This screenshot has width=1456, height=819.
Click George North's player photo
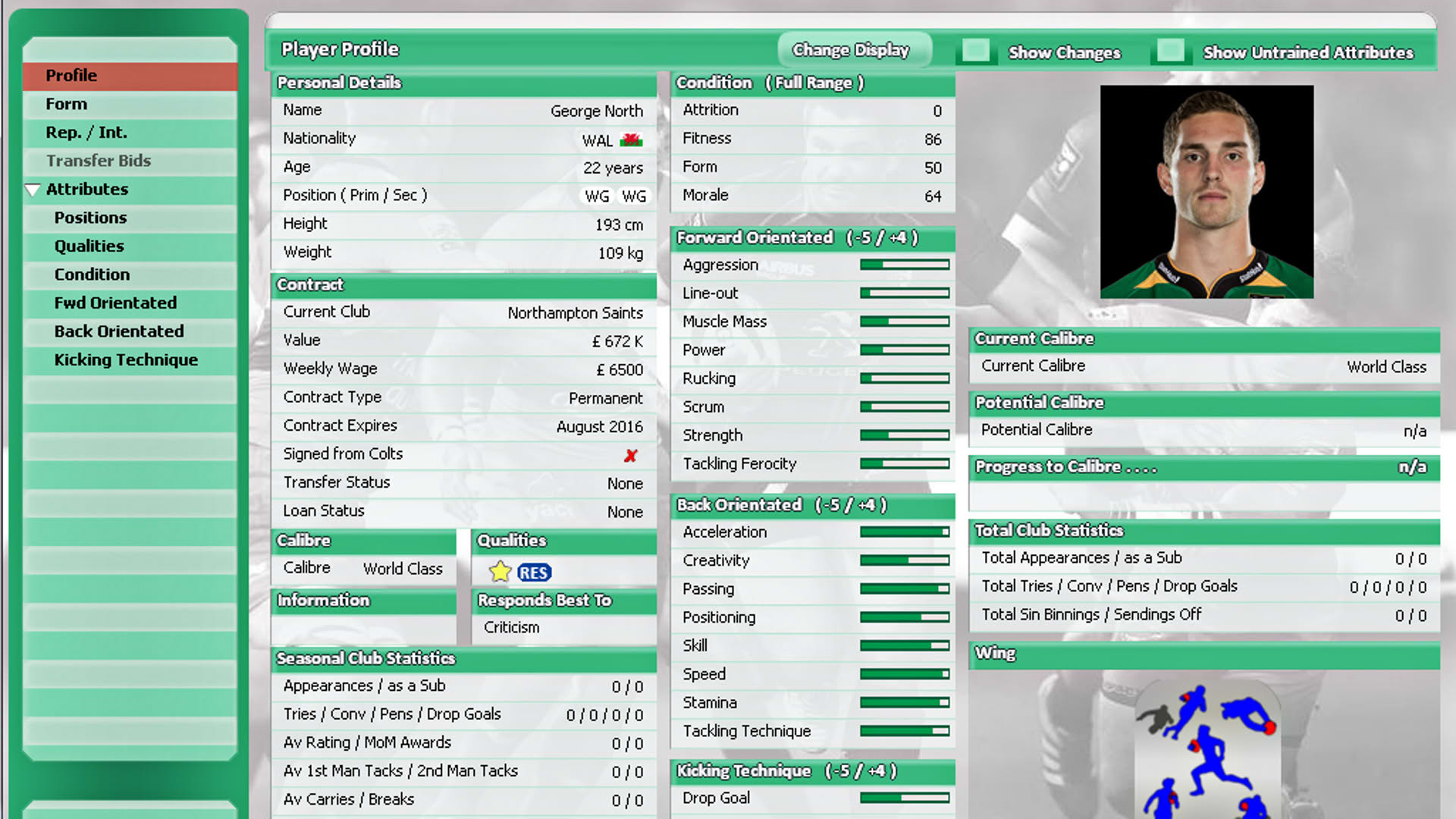coord(1207,192)
